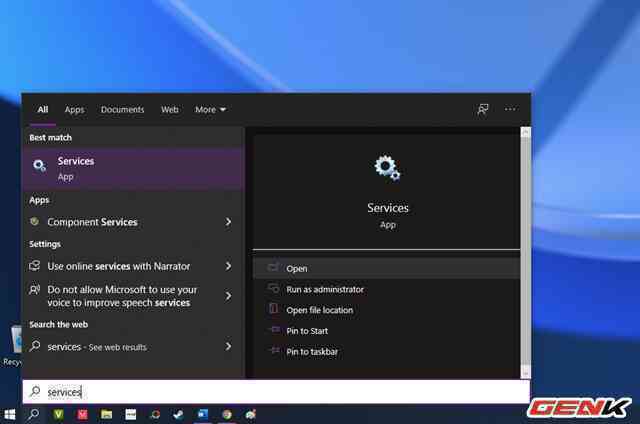Image resolution: width=640 pixels, height=424 pixels.
Task: Click the Services gear icon in best match
Action: click(x=39, y=165)
